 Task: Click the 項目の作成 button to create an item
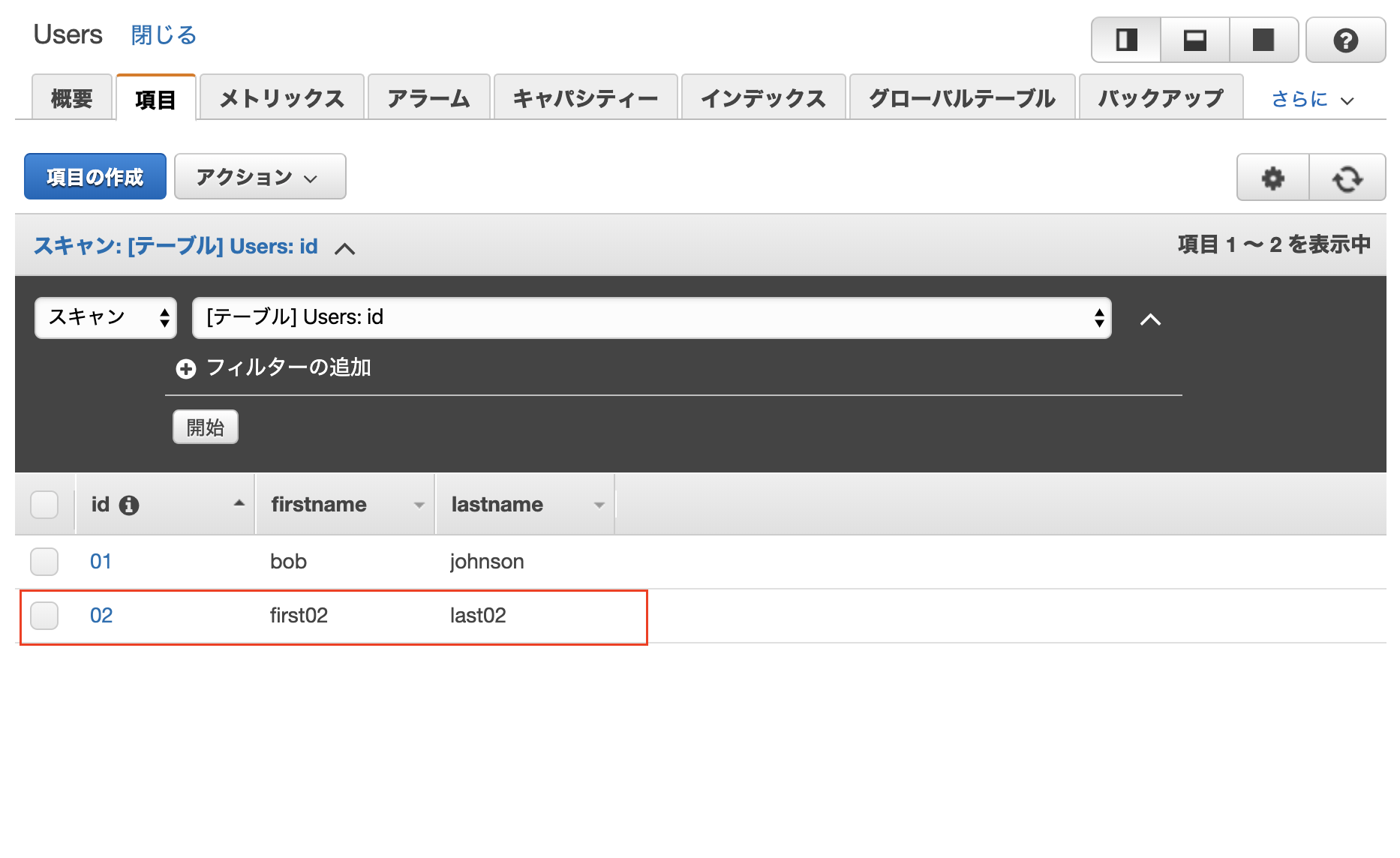click(x=95, y=176)
